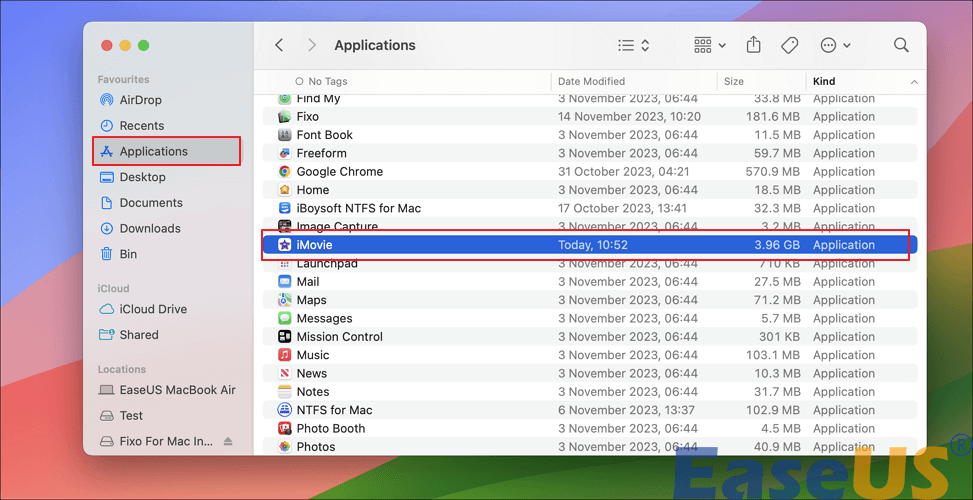Open the list view switcher dropdown
Viewport: 973px width, 500px height.
coord(634,45)
